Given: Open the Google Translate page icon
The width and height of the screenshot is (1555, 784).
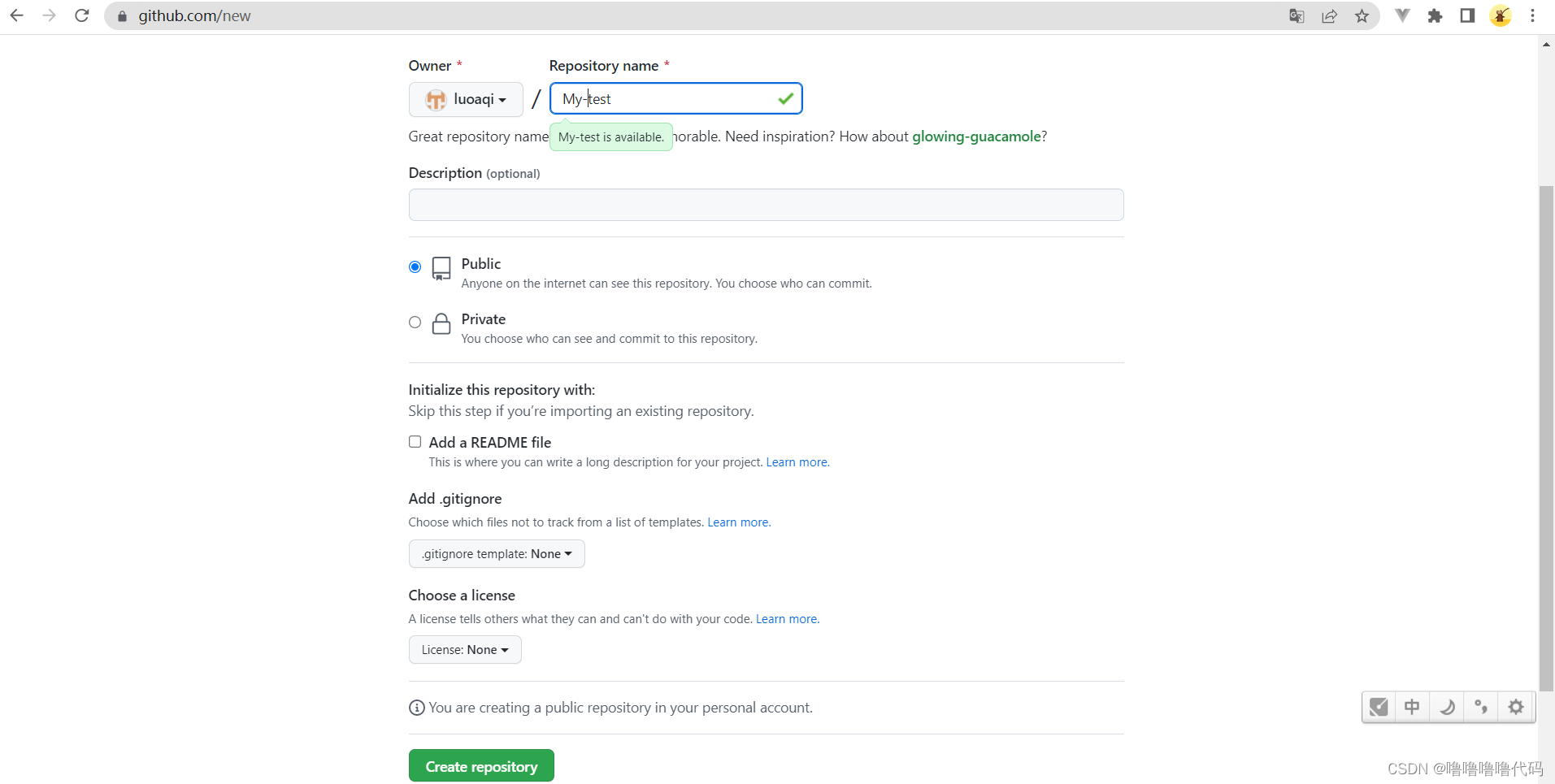Looking at the screenshot, I should (x=1297, y=16).
